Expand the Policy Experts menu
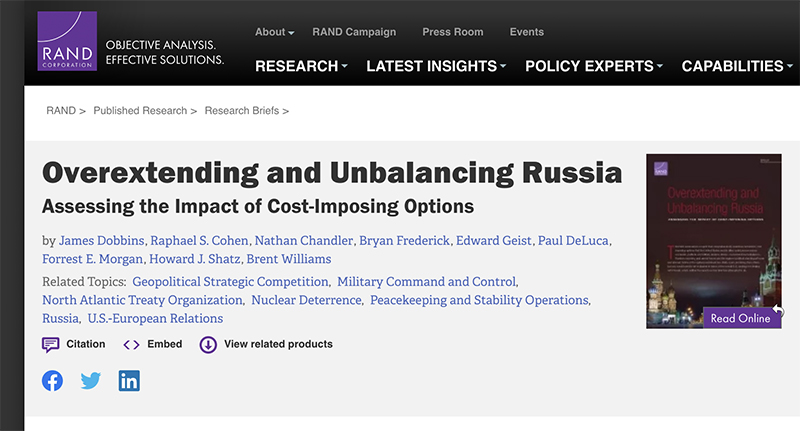 (x=594, y=67)
